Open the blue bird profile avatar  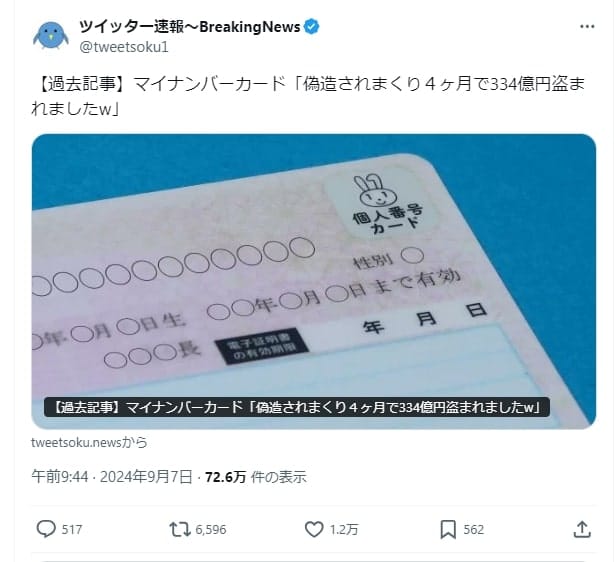[x=51, y=36]
